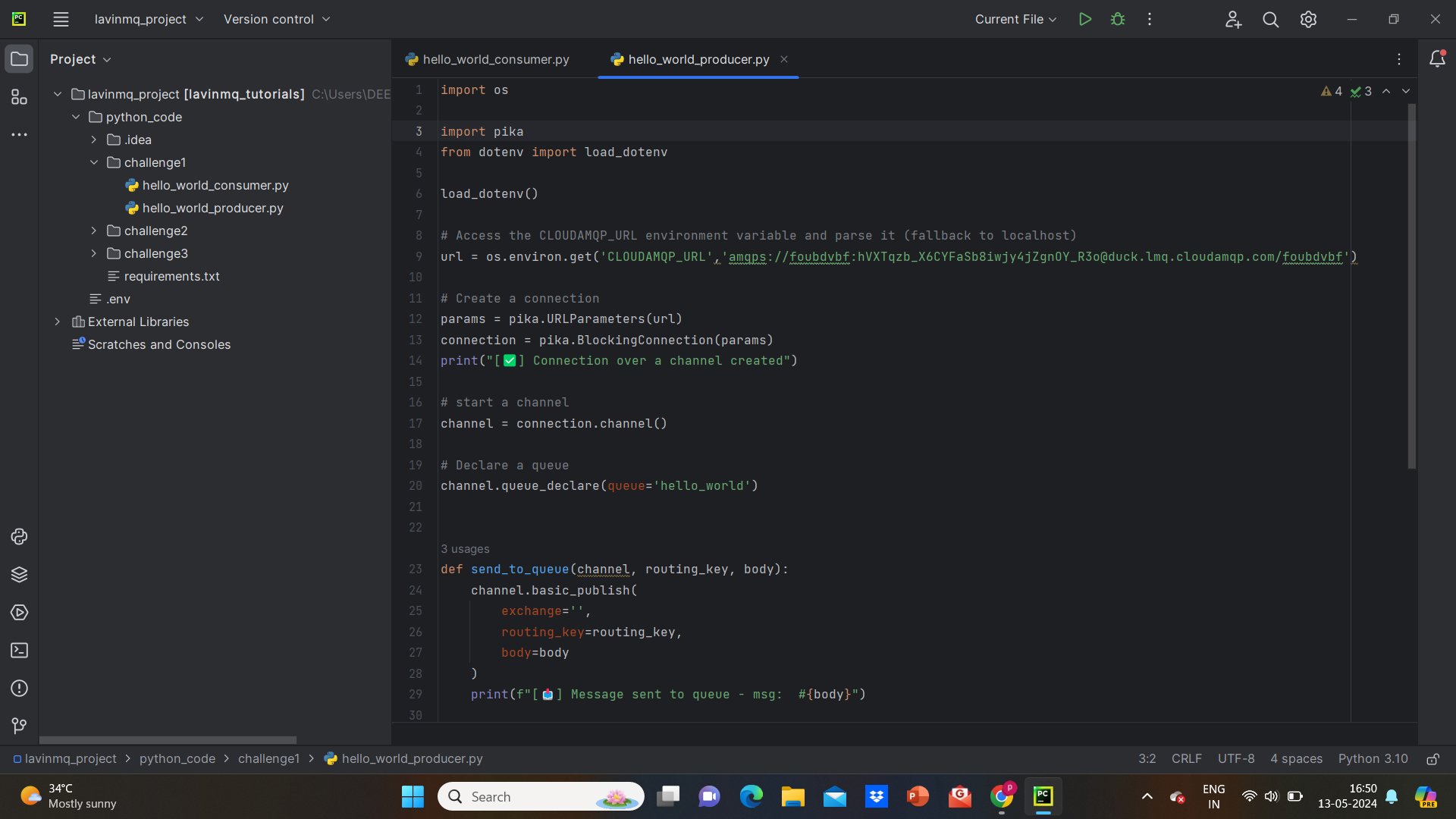Screen dimensions: 1456x819
Task: Open the Git version control tool window
Action: pyautogui.click(x=19, y=726)
